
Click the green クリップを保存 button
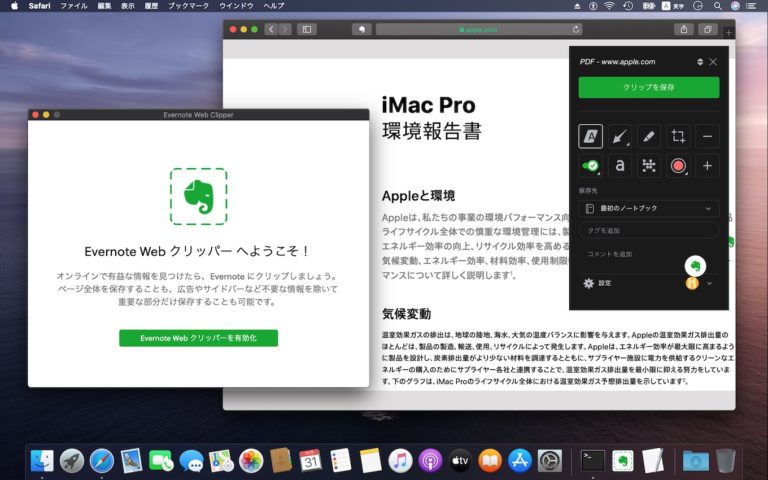click(648, 88)
